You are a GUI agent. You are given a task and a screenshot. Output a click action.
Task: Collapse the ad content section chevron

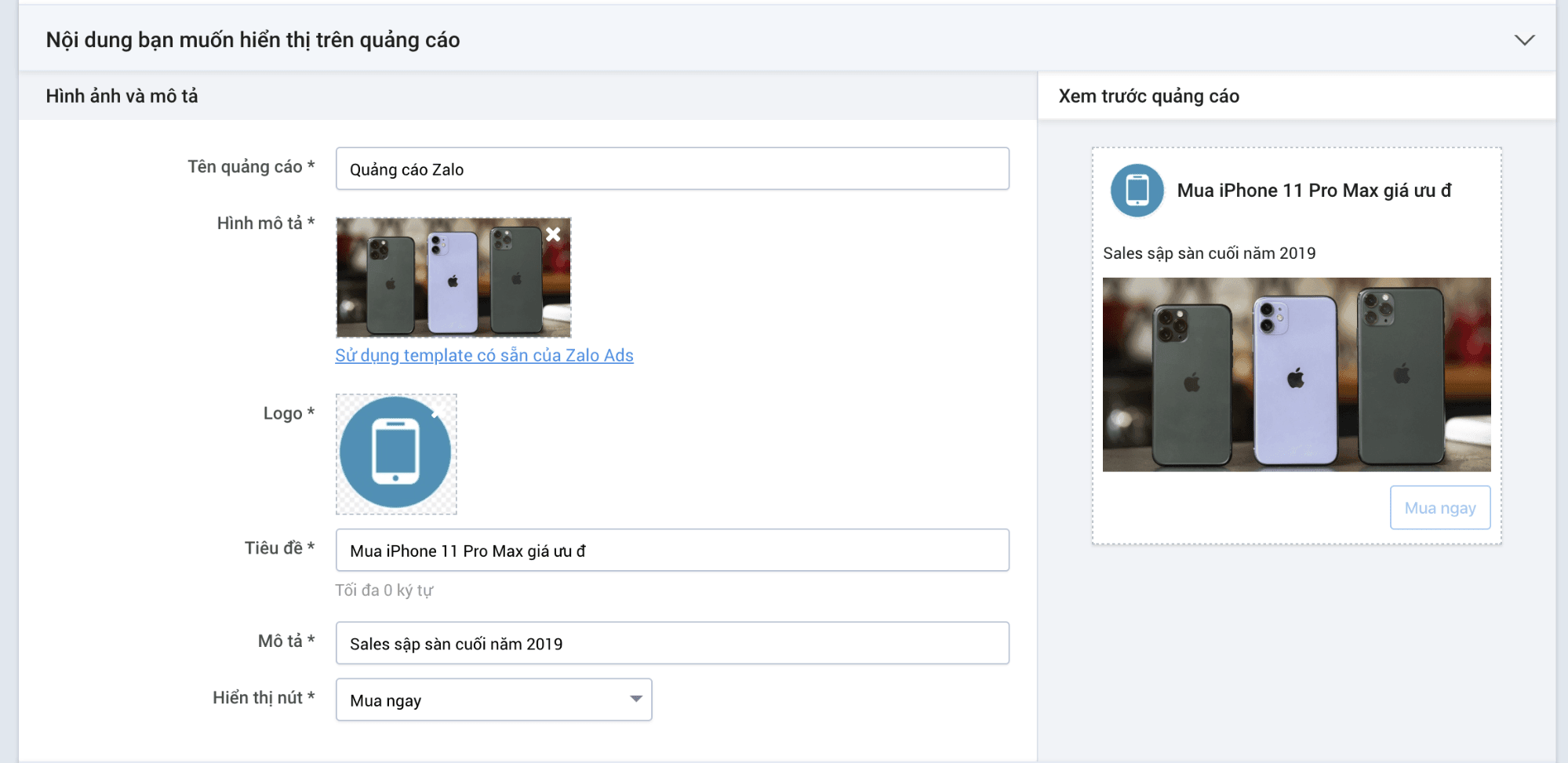click(1524, 40)
